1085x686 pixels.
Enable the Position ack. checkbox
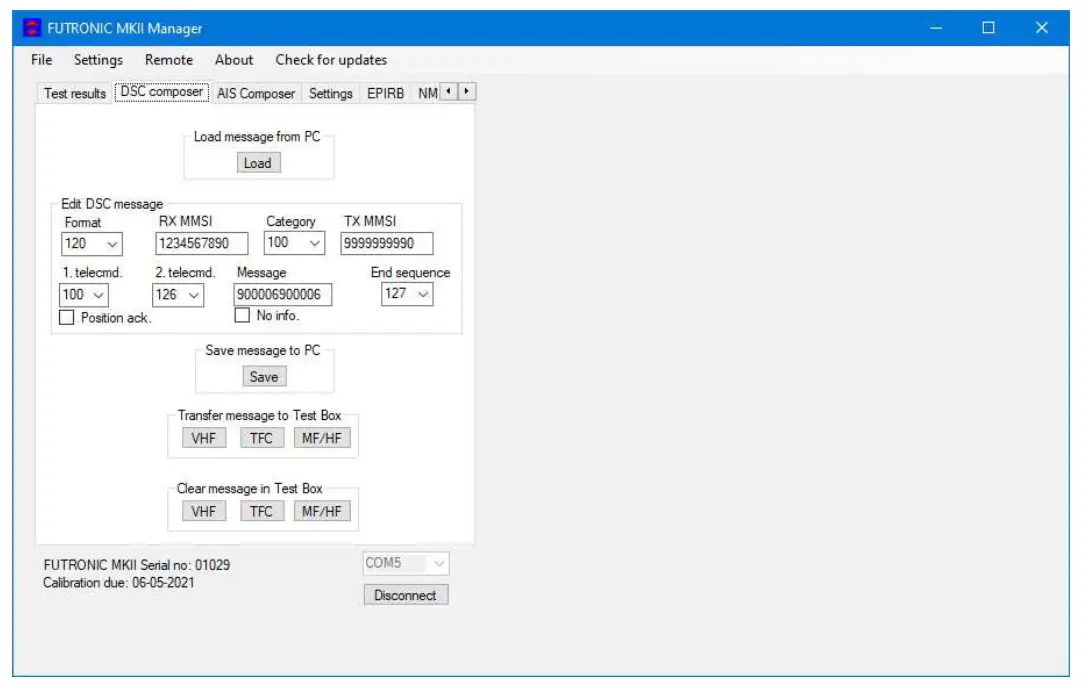click(x=66, y=317)
